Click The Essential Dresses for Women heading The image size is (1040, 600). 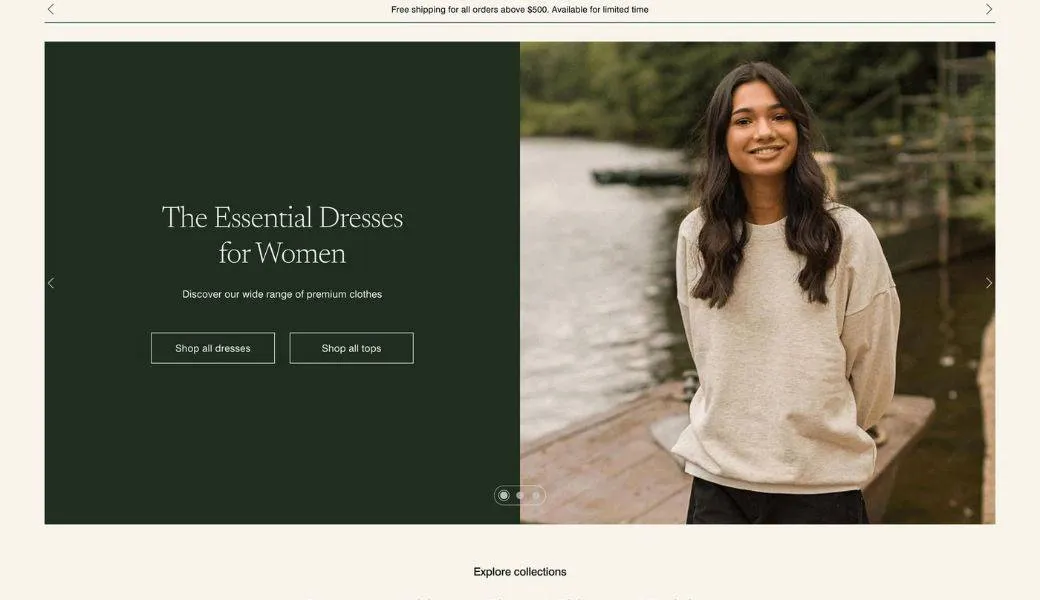(283, 235)
